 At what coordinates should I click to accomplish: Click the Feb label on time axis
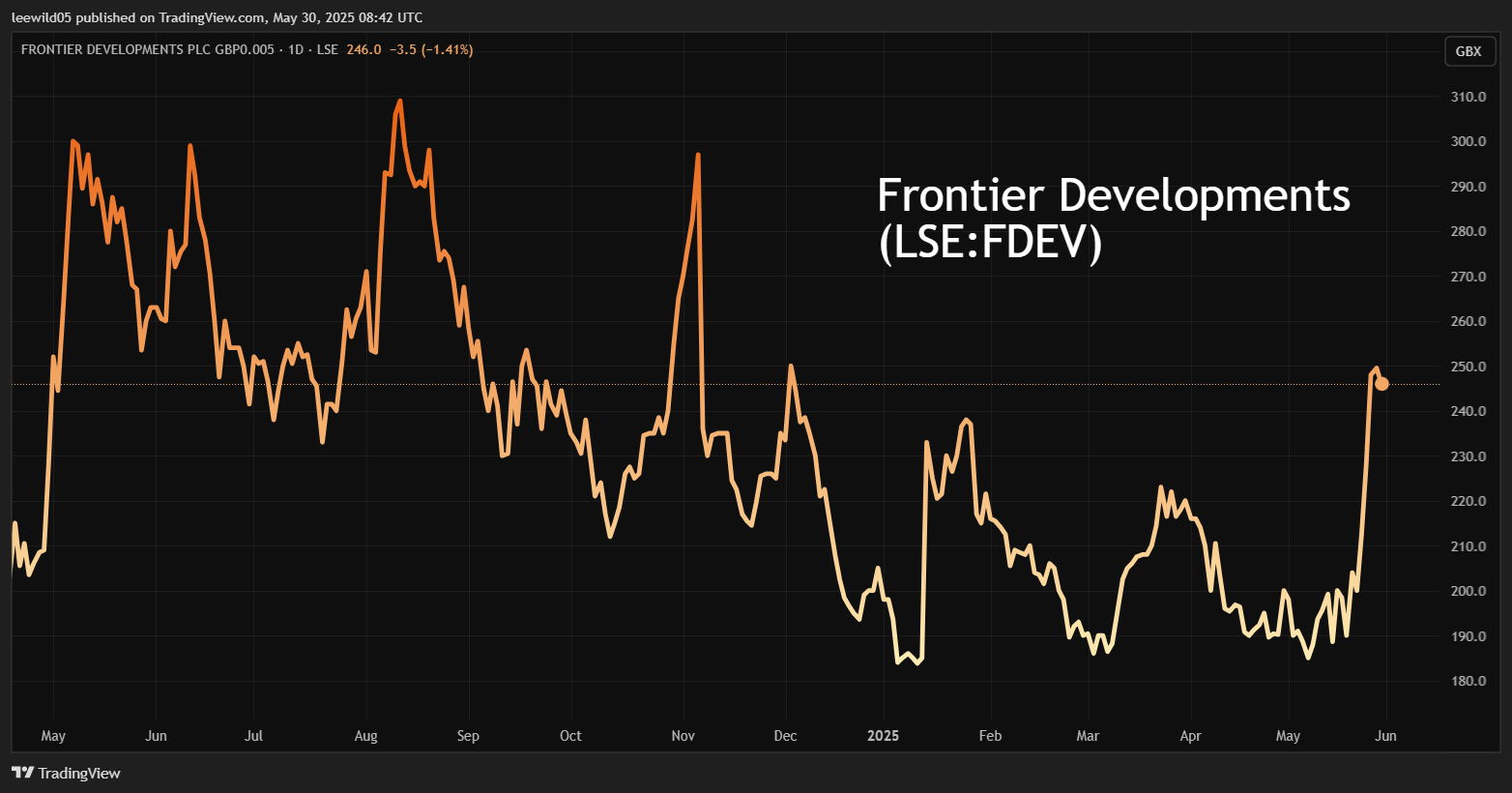[990, 736]
